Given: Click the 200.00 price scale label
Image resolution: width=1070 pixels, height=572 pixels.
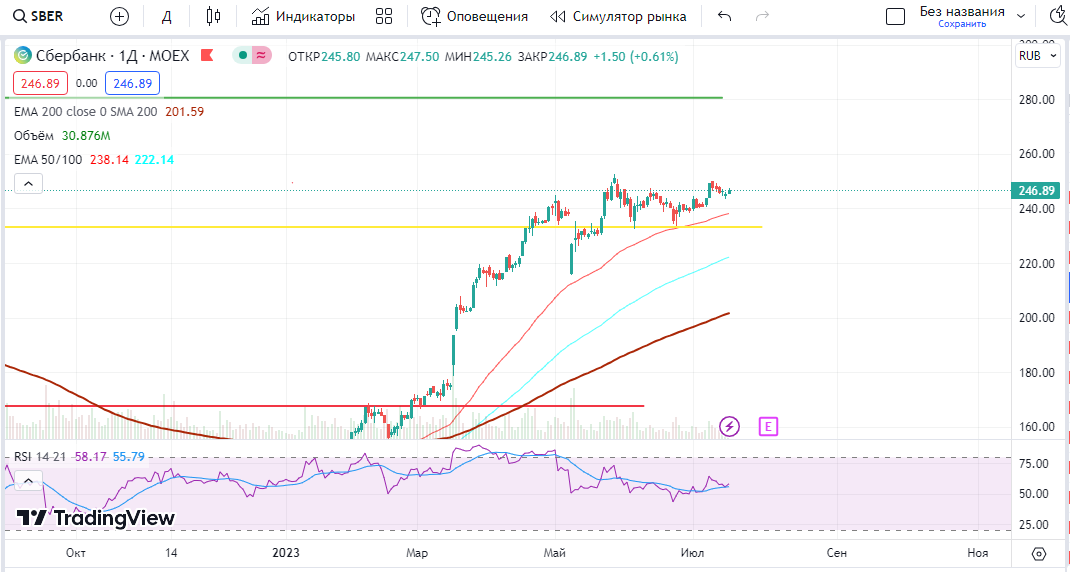Looking at the screenshot, I should click(x=1037, y=318).
